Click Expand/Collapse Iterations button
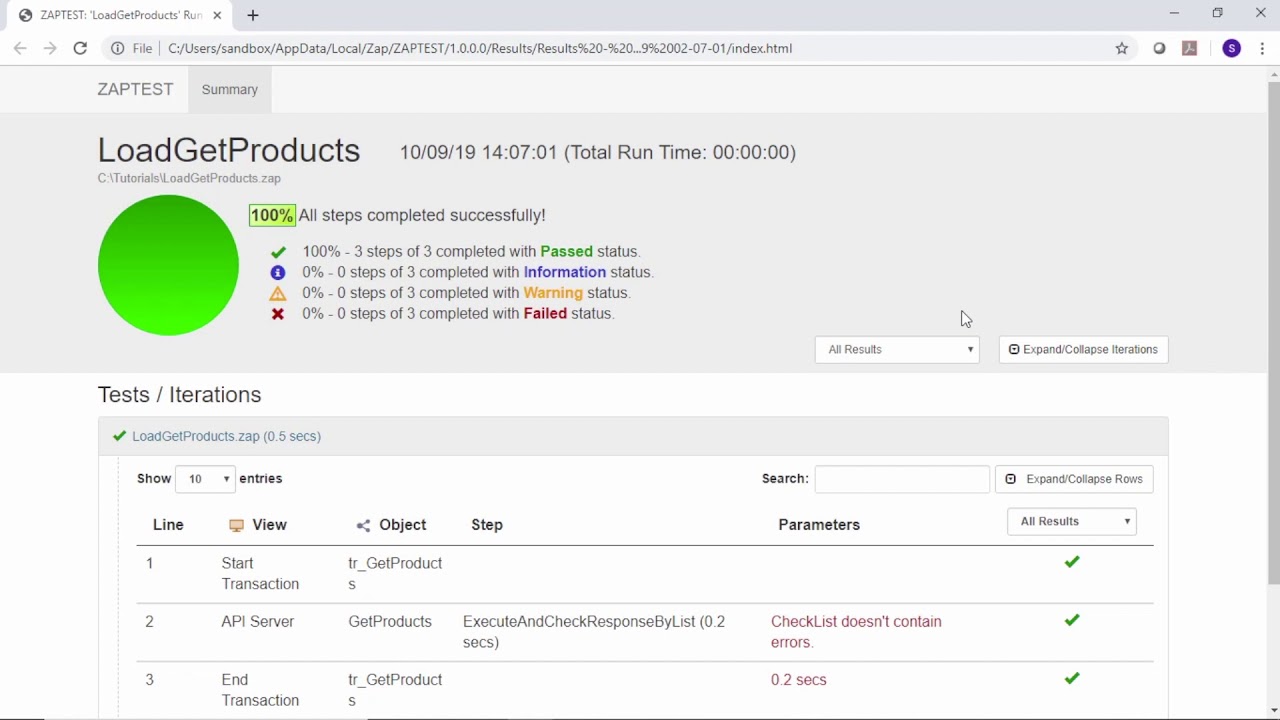 (1083, 349)
